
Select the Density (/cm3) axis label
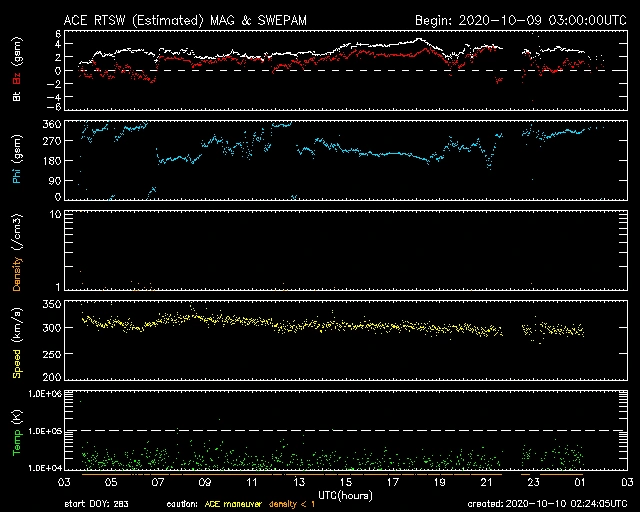click(x=18, y=250)
